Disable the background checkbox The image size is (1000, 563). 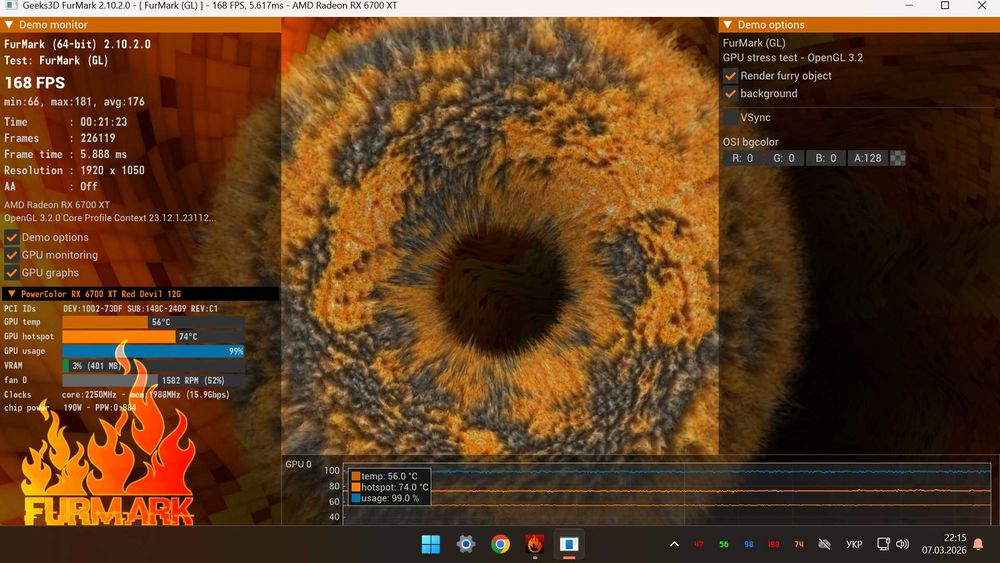(730, 94)
